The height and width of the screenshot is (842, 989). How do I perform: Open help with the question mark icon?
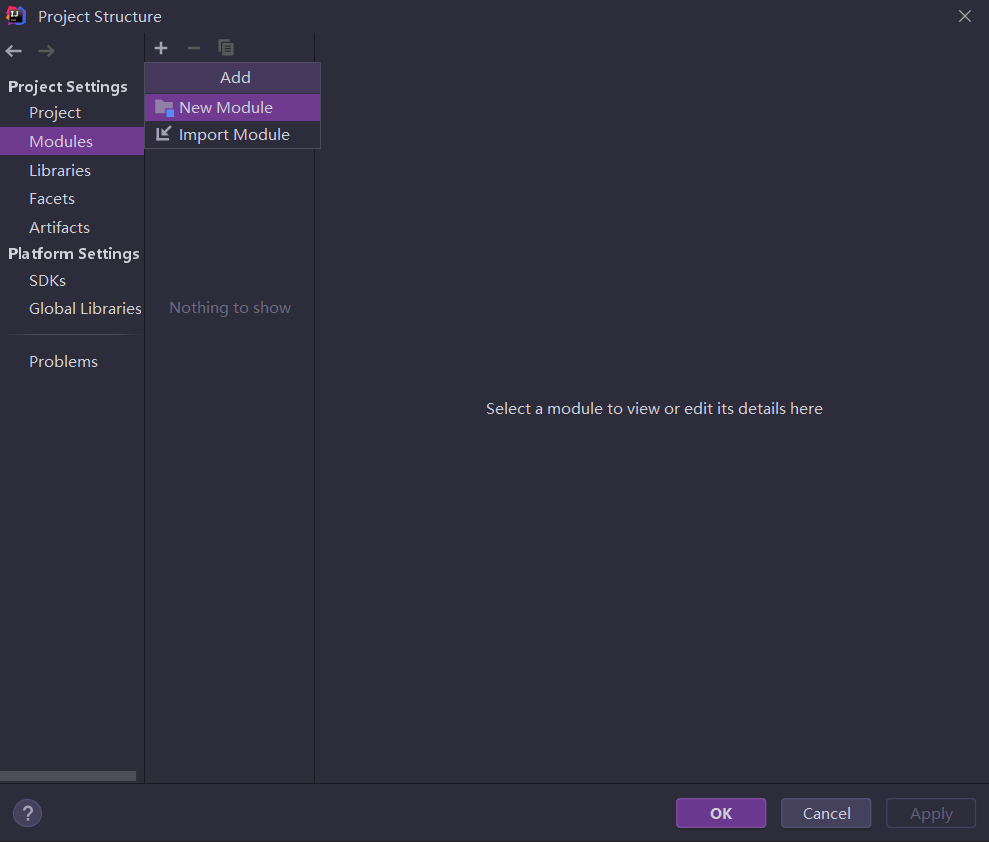(28, 813)
